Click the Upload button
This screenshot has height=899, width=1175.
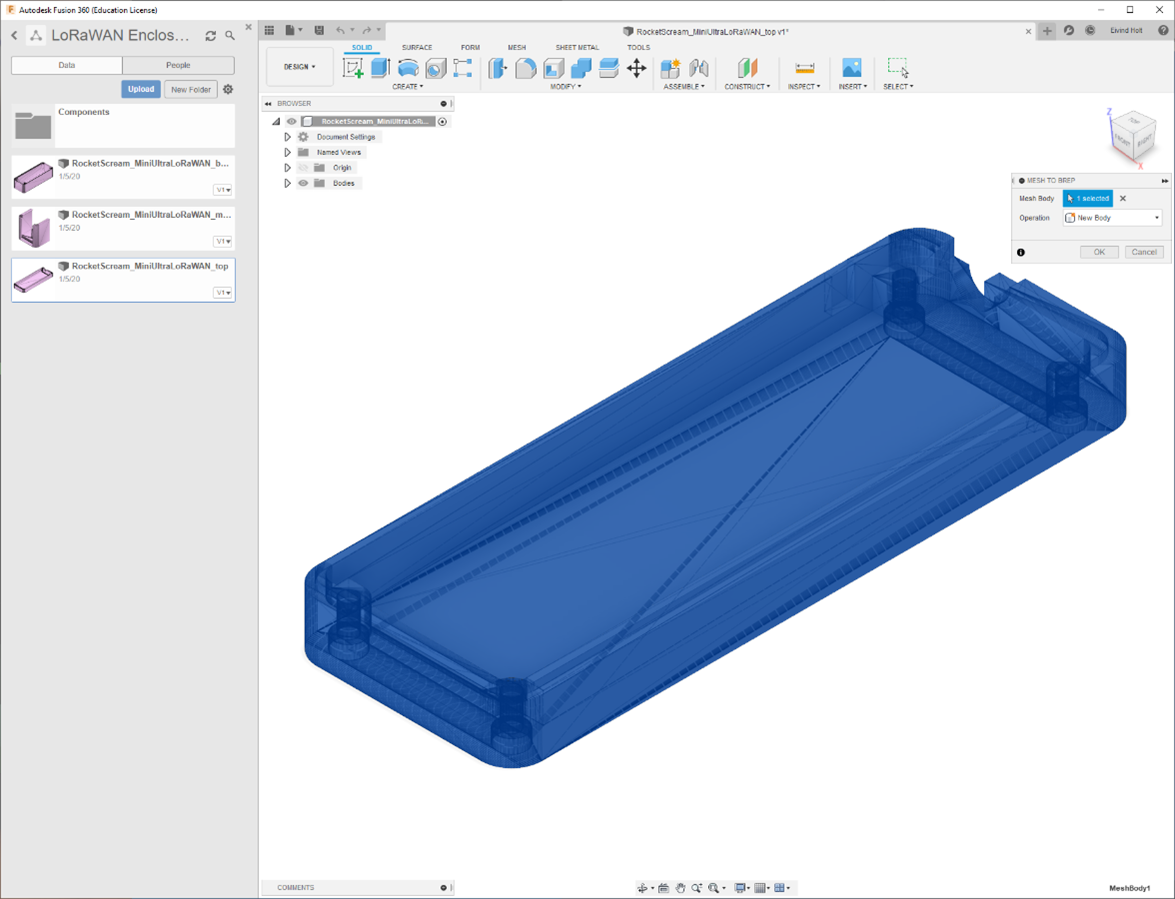coord(141,89)
